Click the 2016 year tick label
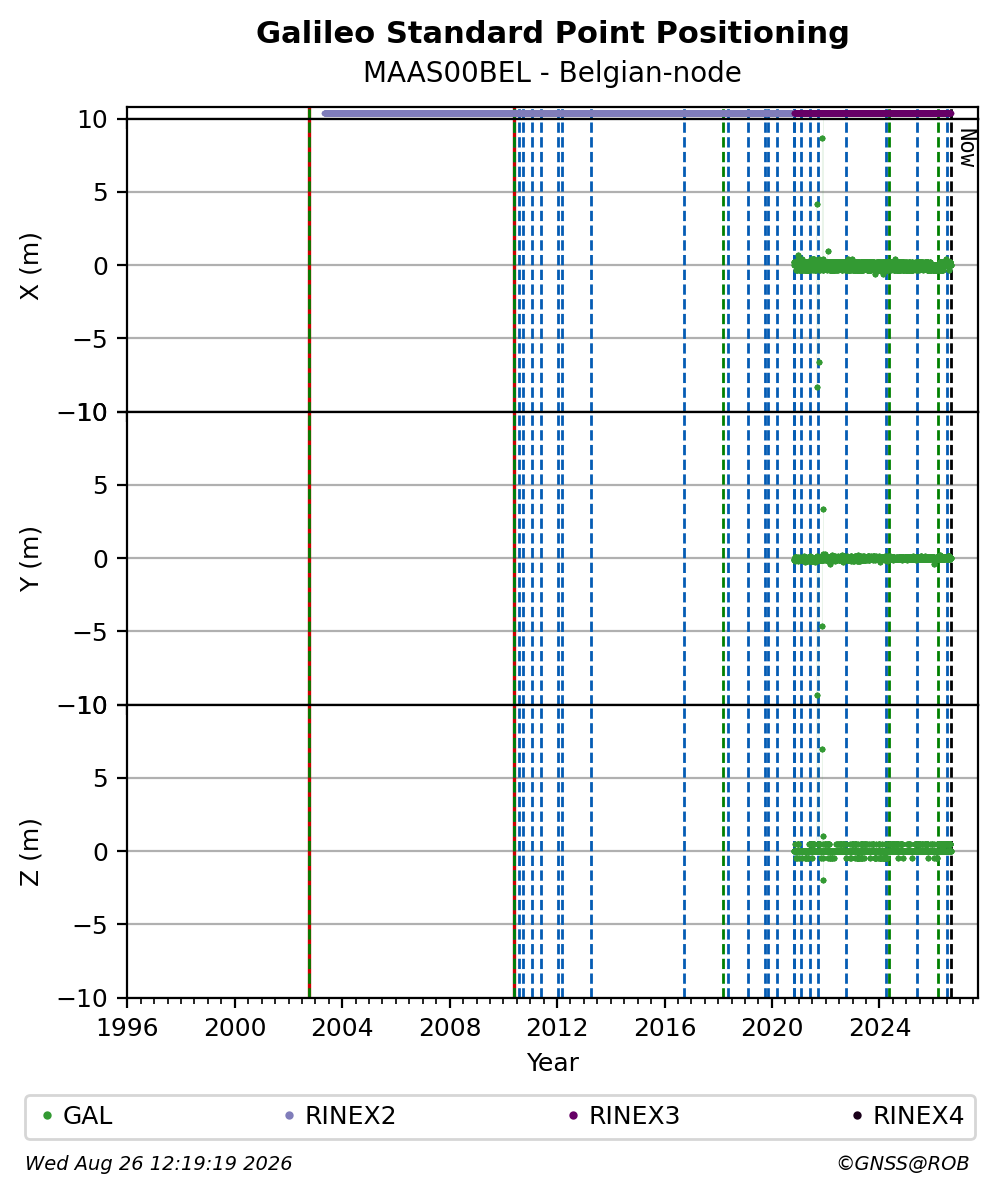The height and width of the screenshot is (1194, 997). pyautogui.click(x=665, y=1028)
